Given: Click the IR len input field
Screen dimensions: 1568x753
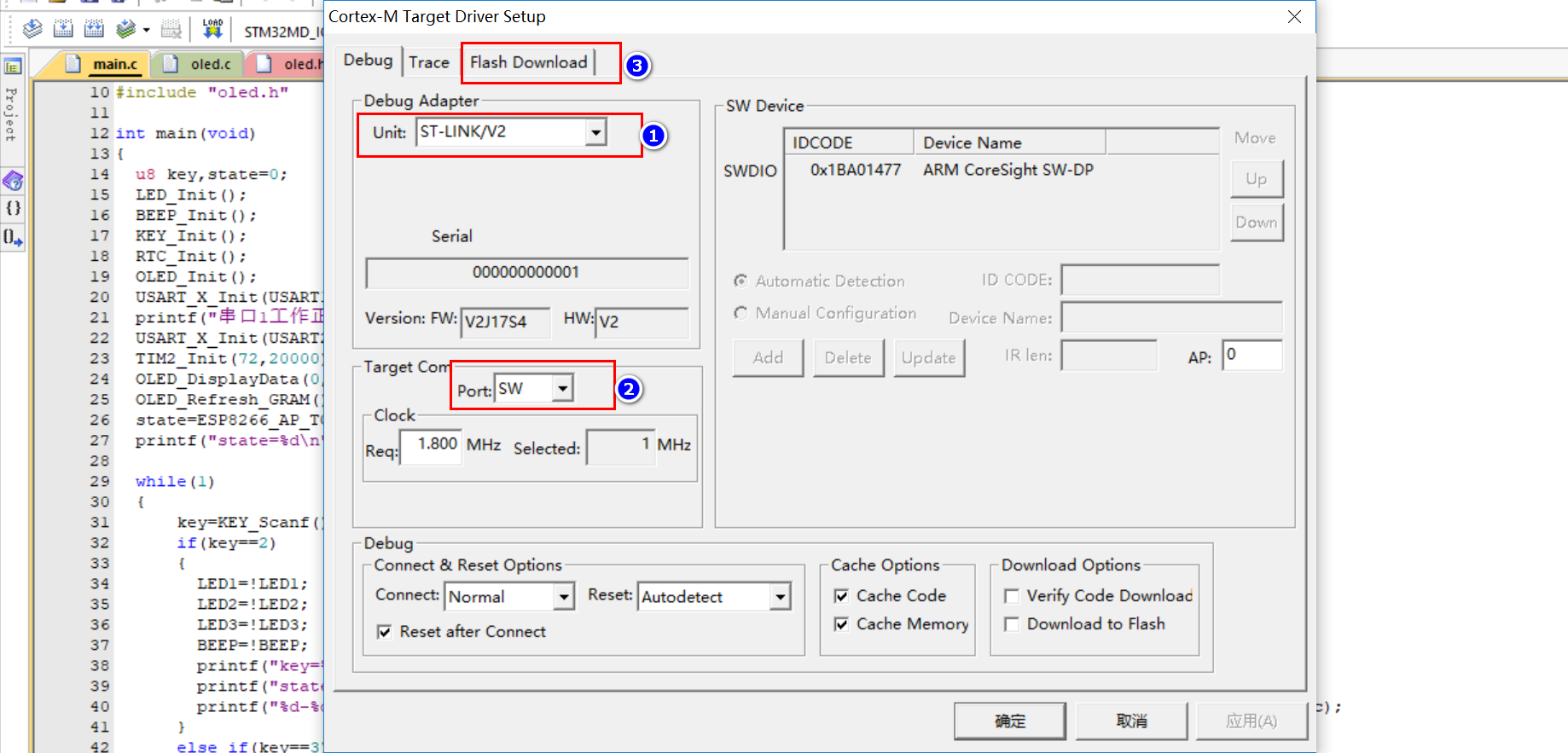Looking at the screenshot, I should coord(1109,355).
